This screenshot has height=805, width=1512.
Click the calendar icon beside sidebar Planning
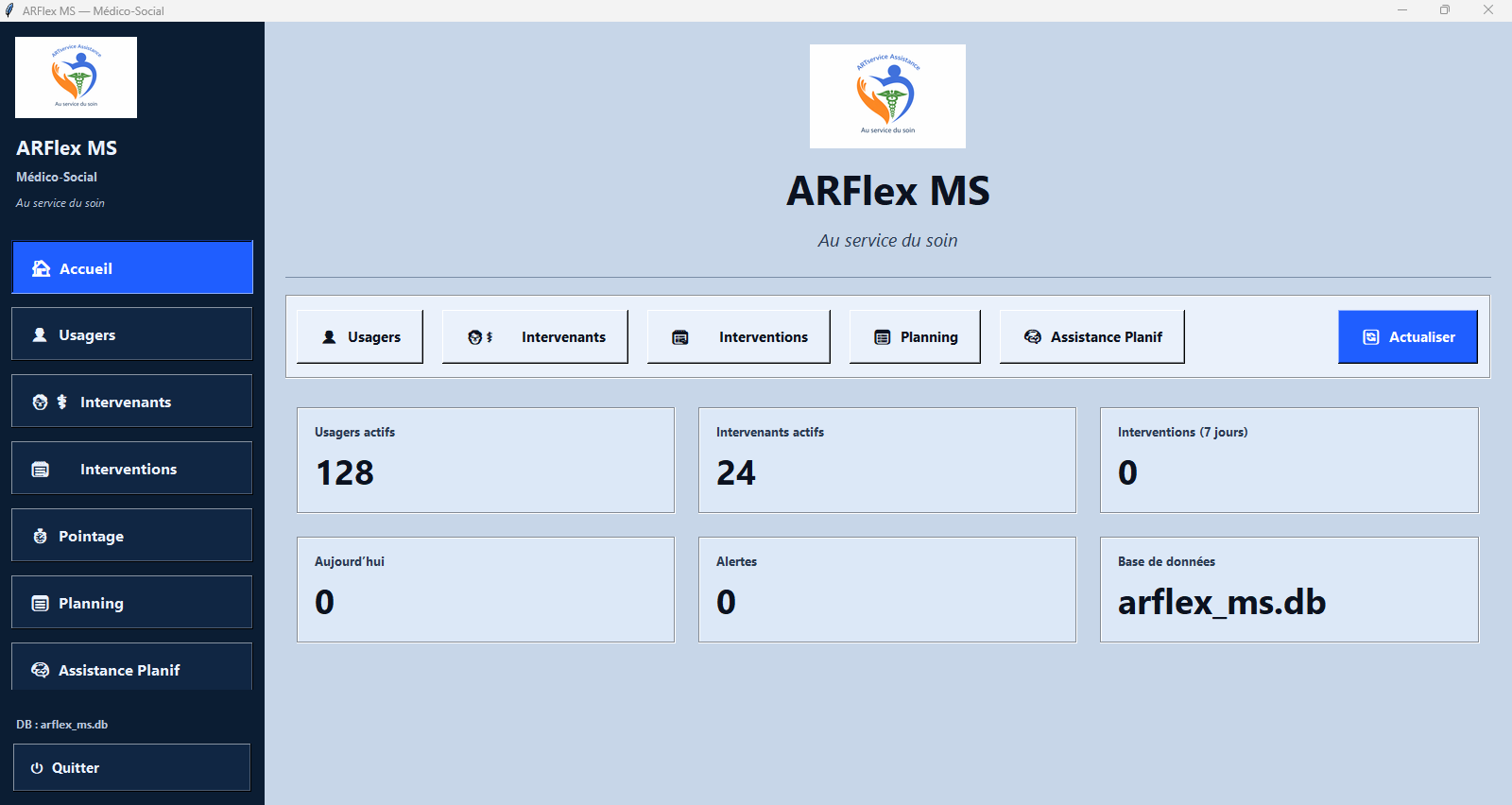[40, 603]
